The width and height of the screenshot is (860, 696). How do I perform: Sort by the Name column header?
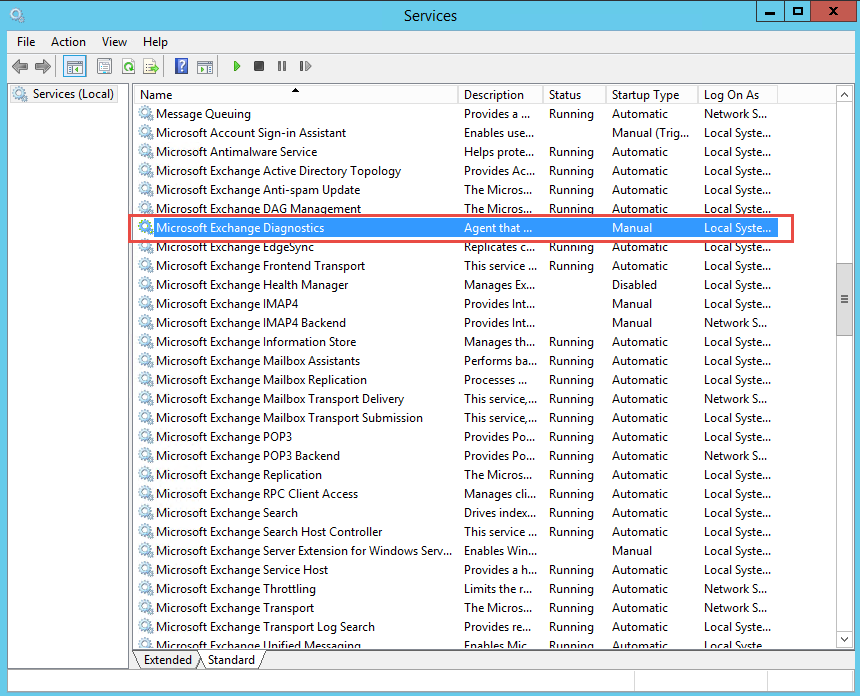click(296, 94)
